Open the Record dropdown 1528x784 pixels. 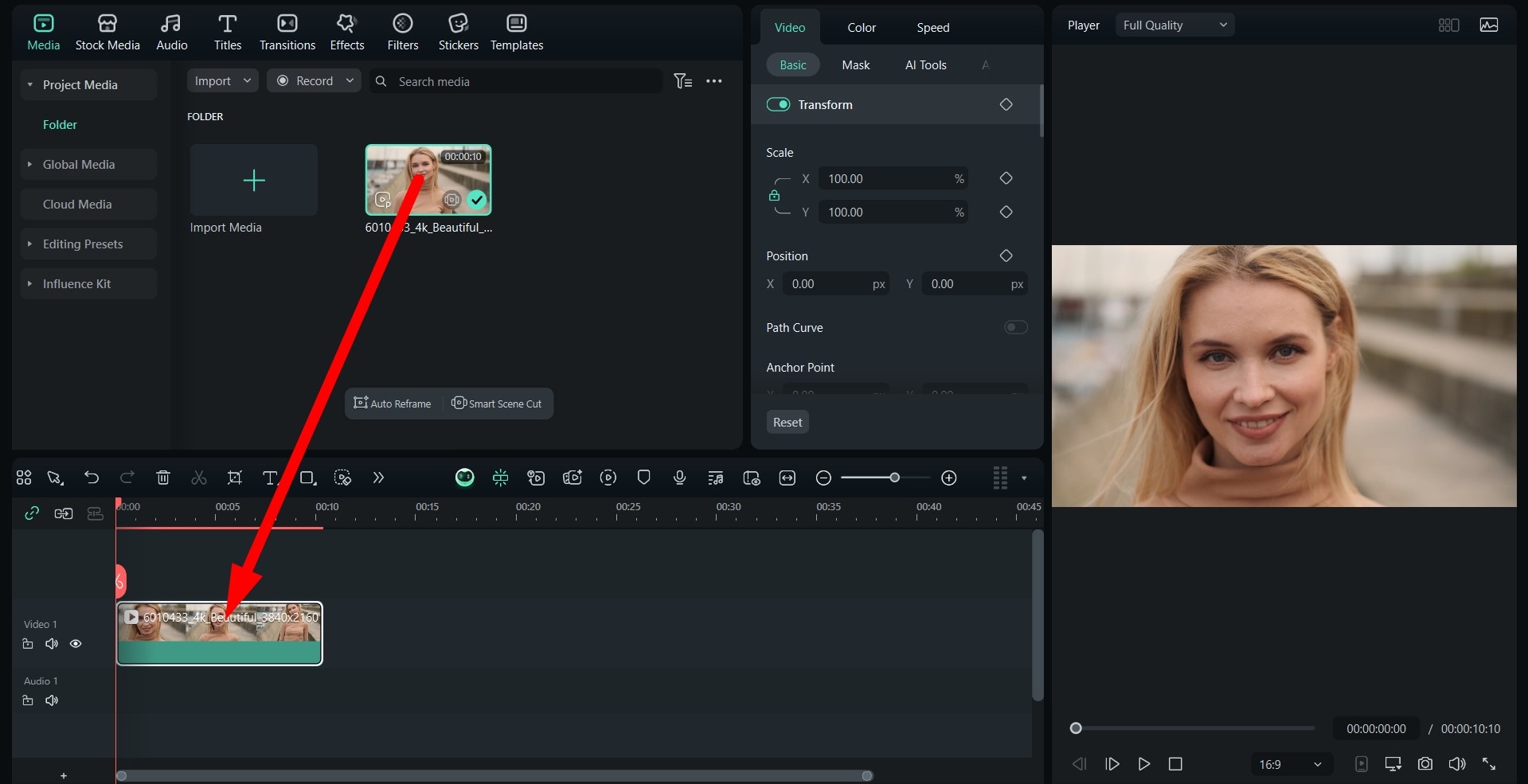coord(314,80)
